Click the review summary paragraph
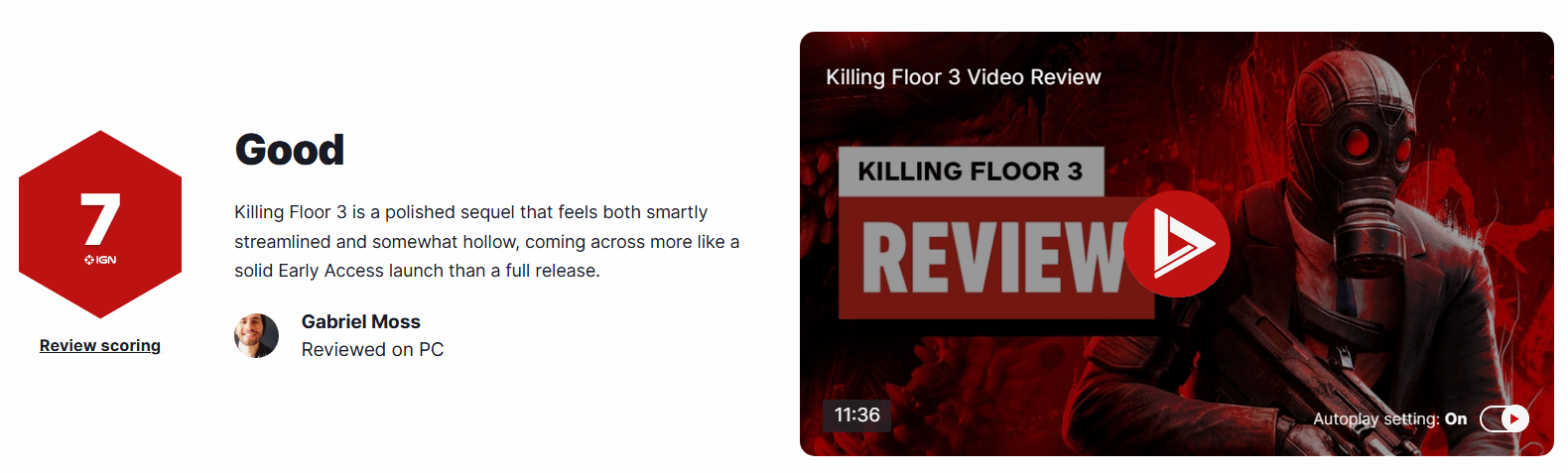The height and width of the screenshot is (473, 1568). click(487, 241)
